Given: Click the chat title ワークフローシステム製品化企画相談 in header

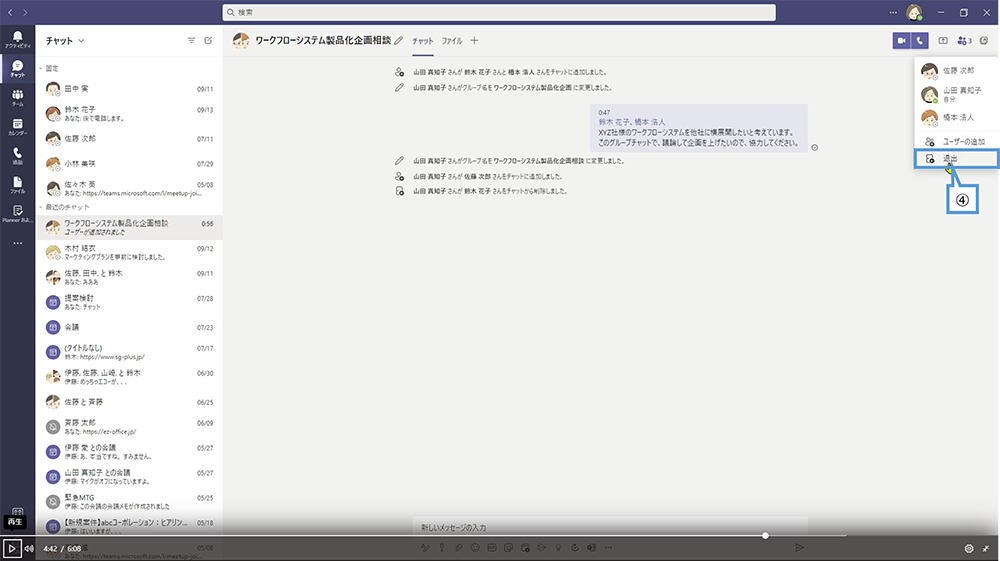Looking at the screenshot, I should coord(323,40).
